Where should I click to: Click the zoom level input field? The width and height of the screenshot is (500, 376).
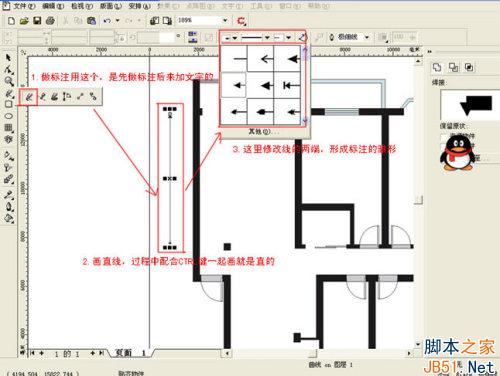pos(199,21)
